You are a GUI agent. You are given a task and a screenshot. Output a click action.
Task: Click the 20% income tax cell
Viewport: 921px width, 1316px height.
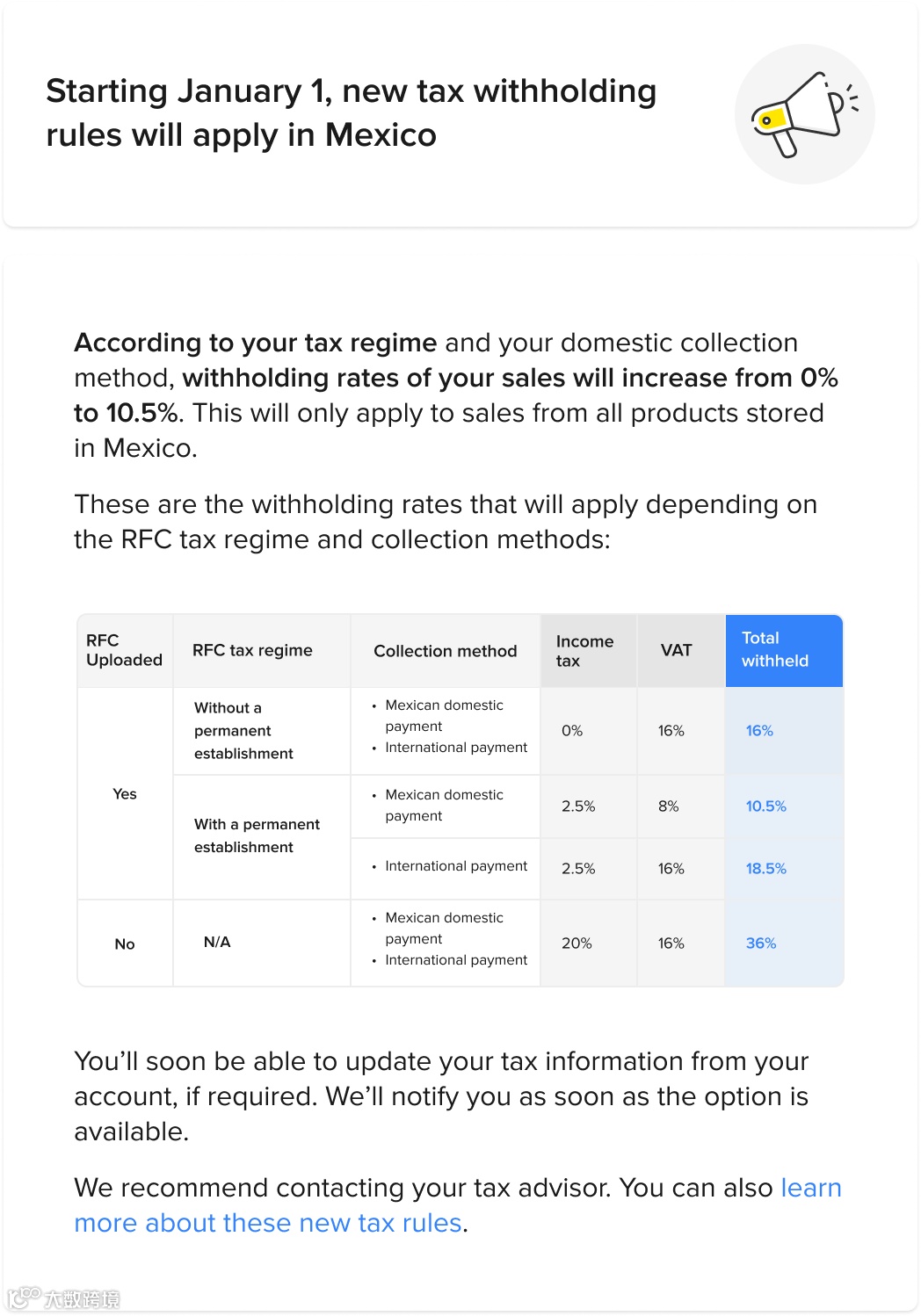(577, 944)
